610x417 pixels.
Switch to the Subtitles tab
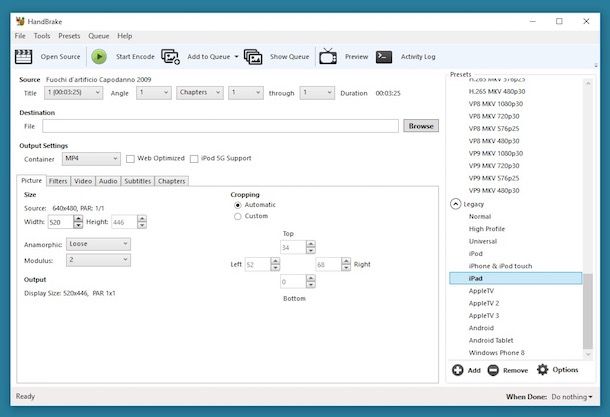(x=137, y=181)
